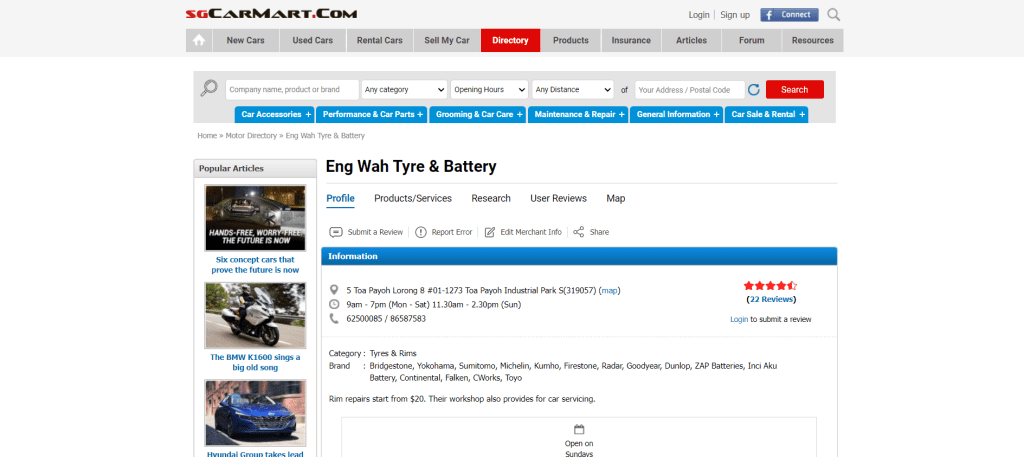The width and height of the screenshot is (1024, 457).
Task: Click the home icon in navigation bar
Action: [199, 40]
